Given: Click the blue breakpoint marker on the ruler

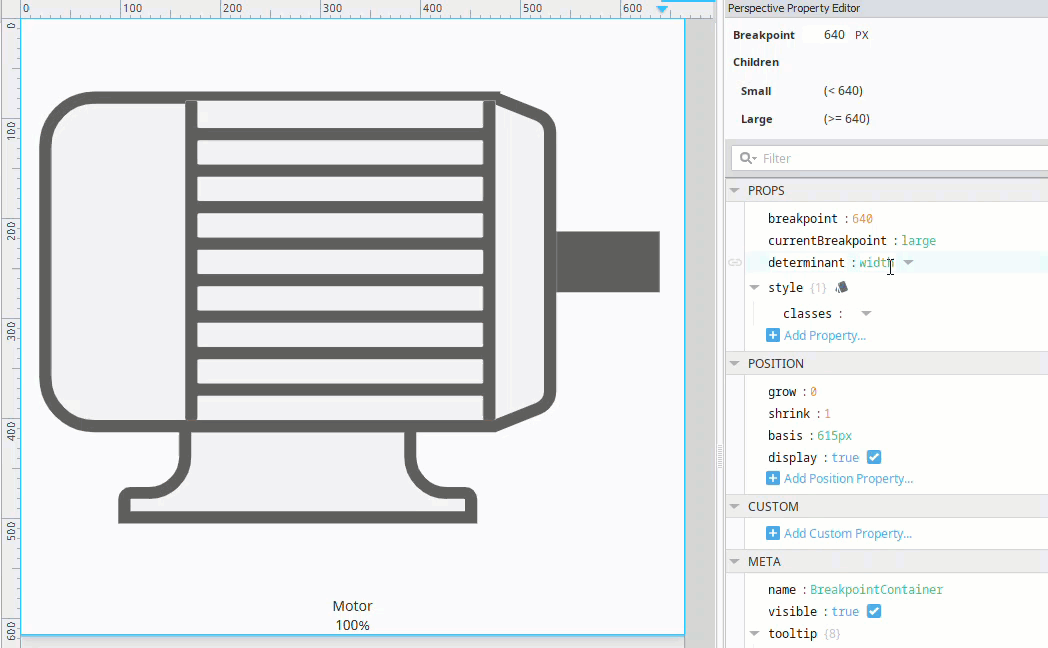Looking at the screenshot, I should 662,9.
